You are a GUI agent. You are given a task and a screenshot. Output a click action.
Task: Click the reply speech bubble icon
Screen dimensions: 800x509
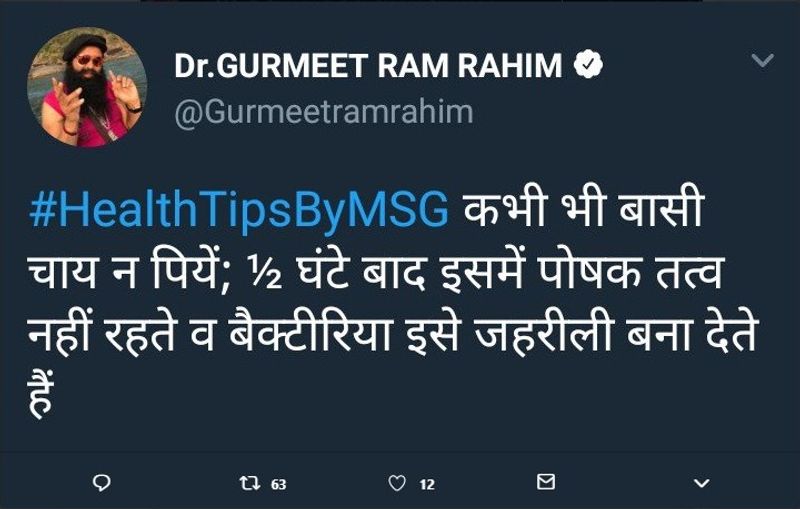click(x=102, y=482)
